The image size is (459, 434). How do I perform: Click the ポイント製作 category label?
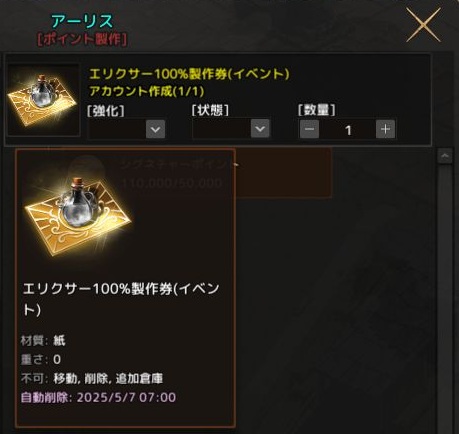82,39
